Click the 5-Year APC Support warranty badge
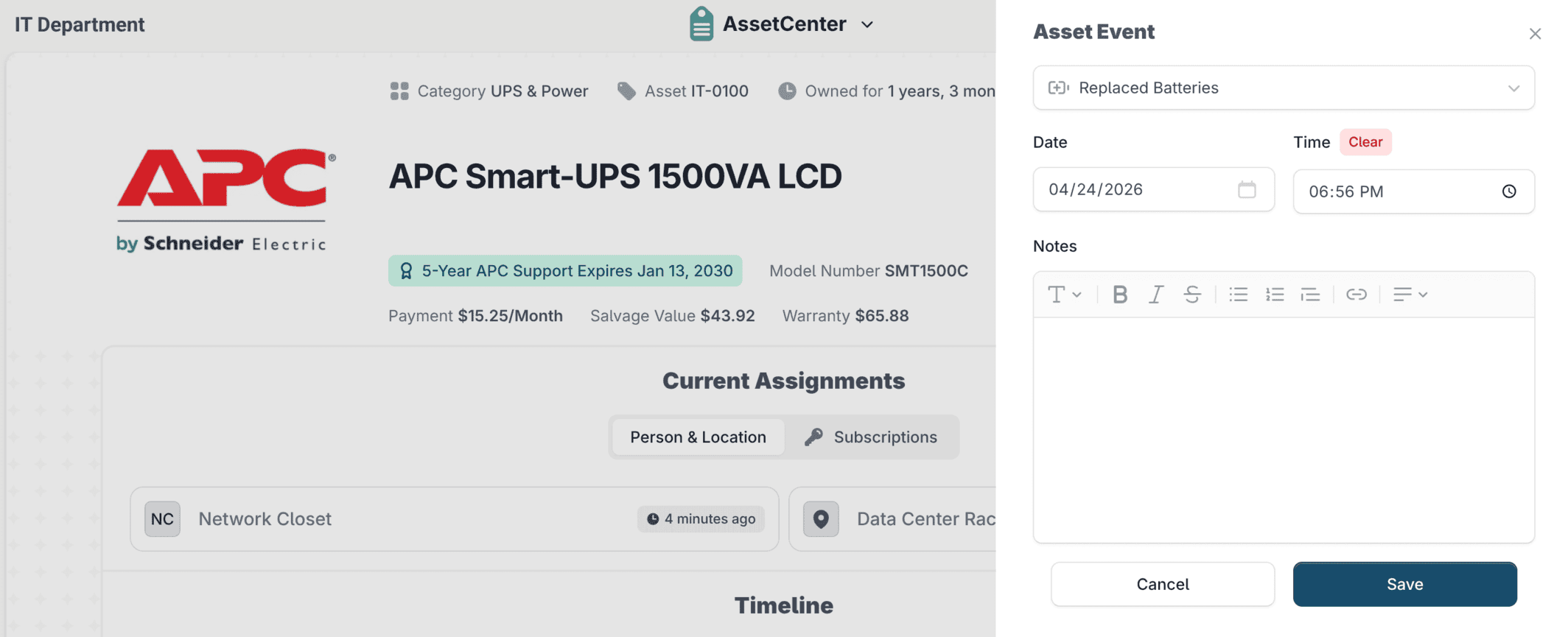The image size is (1568, 637). [x=565, y=271]
